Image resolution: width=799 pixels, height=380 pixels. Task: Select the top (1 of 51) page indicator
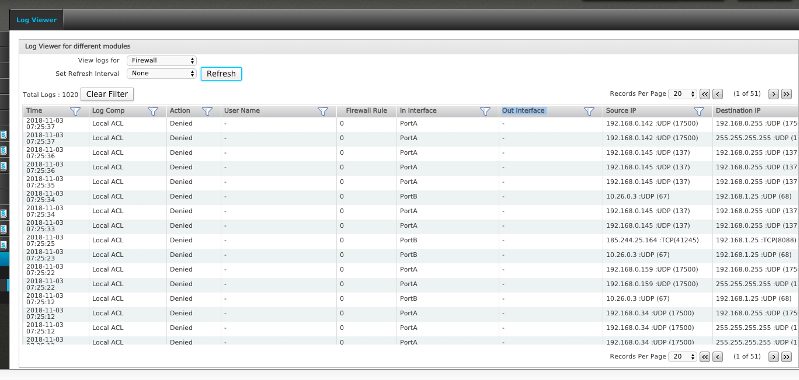[x=747, y=94]
